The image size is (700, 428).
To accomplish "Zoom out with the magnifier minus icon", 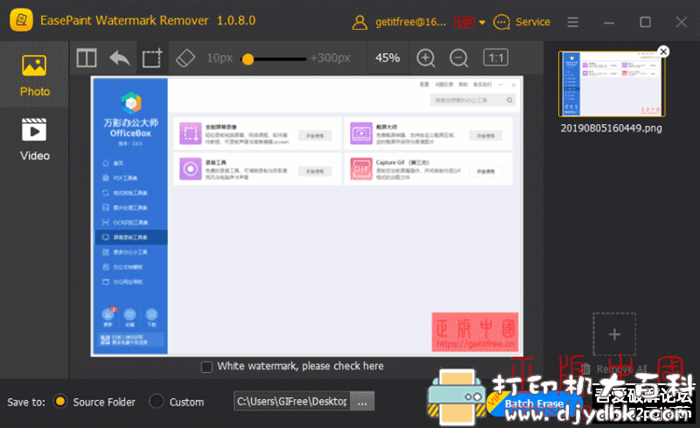I will coord(458,58).
